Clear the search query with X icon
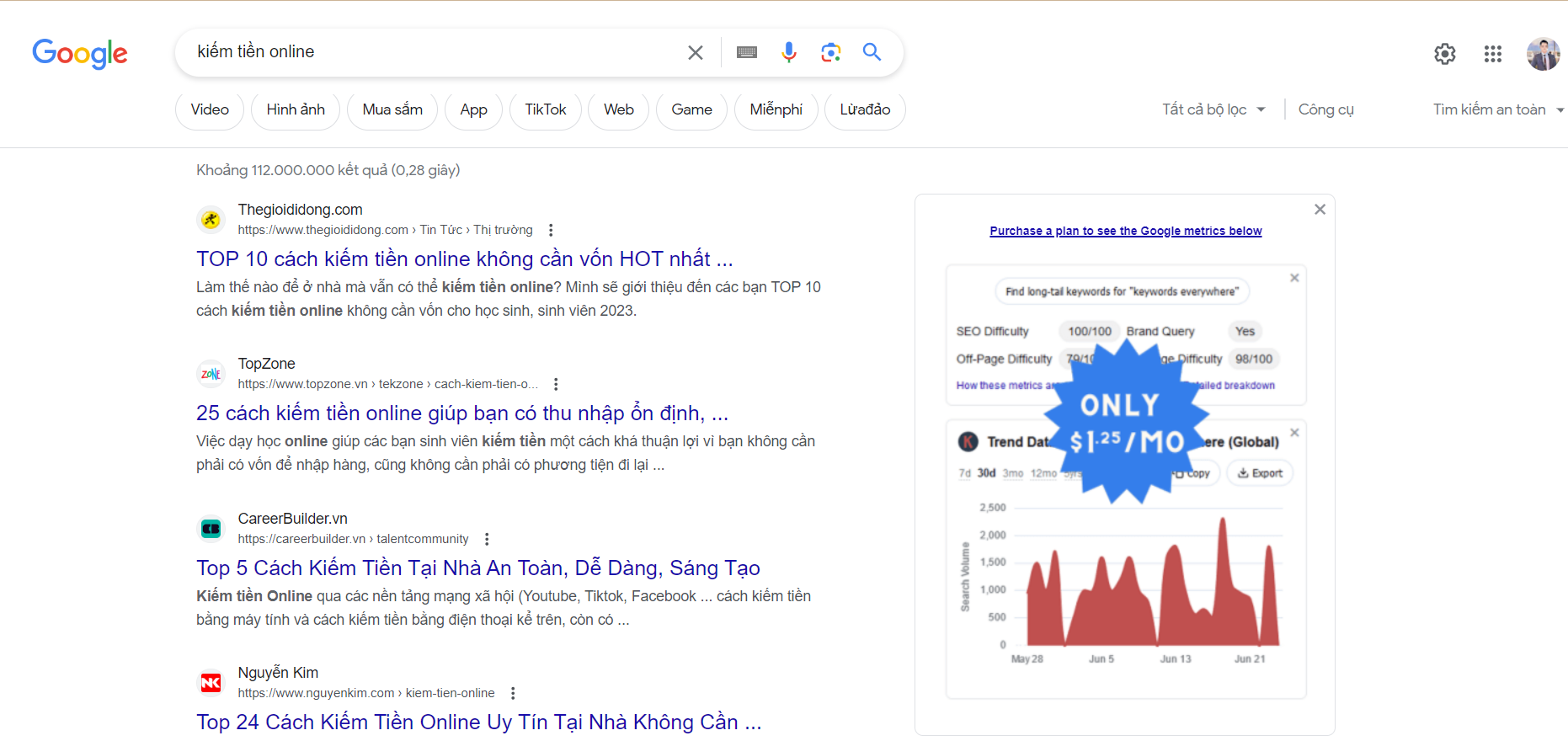The height and width of the screenshot is (741, 1568). (696, 52)
